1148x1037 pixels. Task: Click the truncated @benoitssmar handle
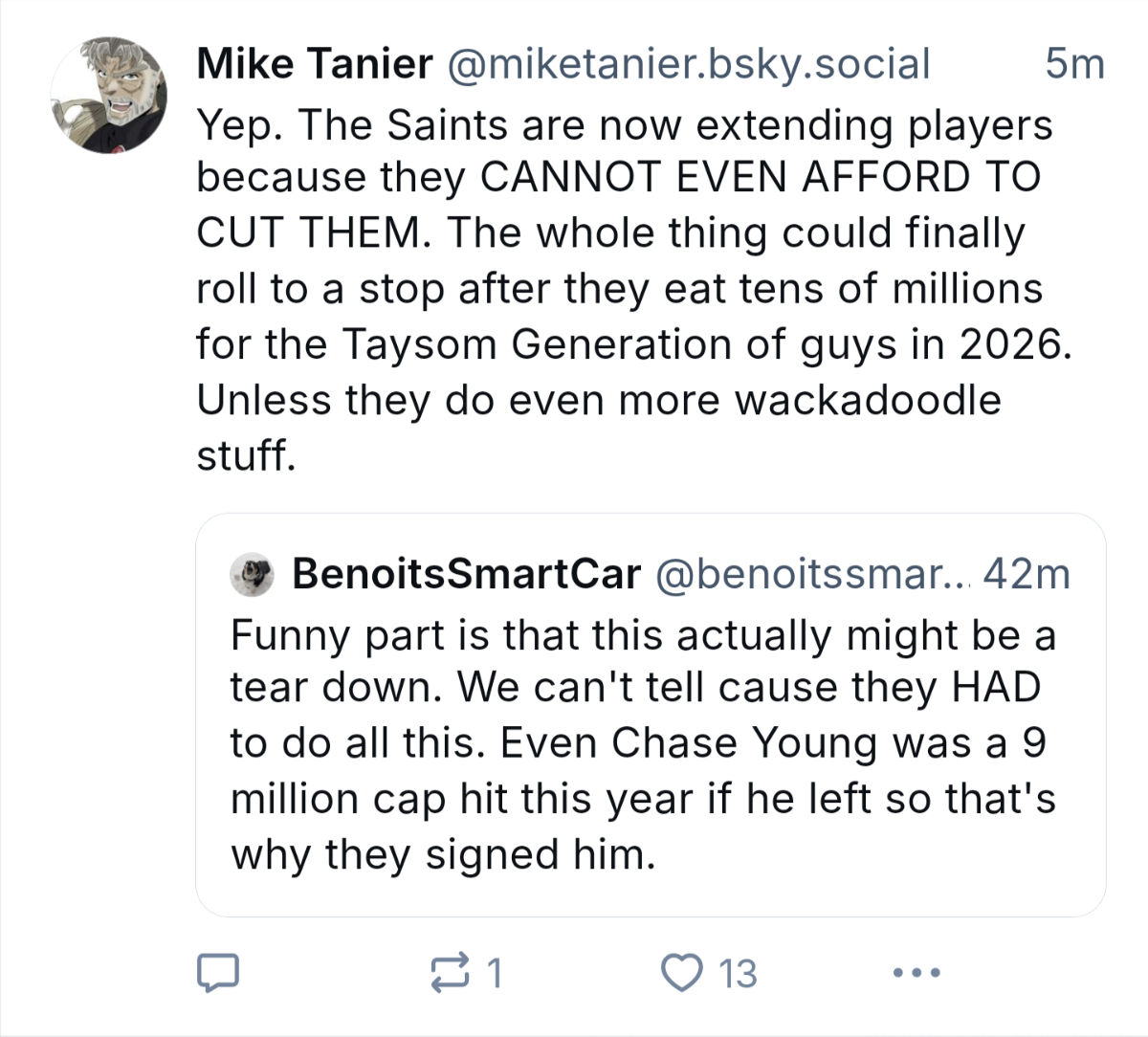click(x=811, y=573)
